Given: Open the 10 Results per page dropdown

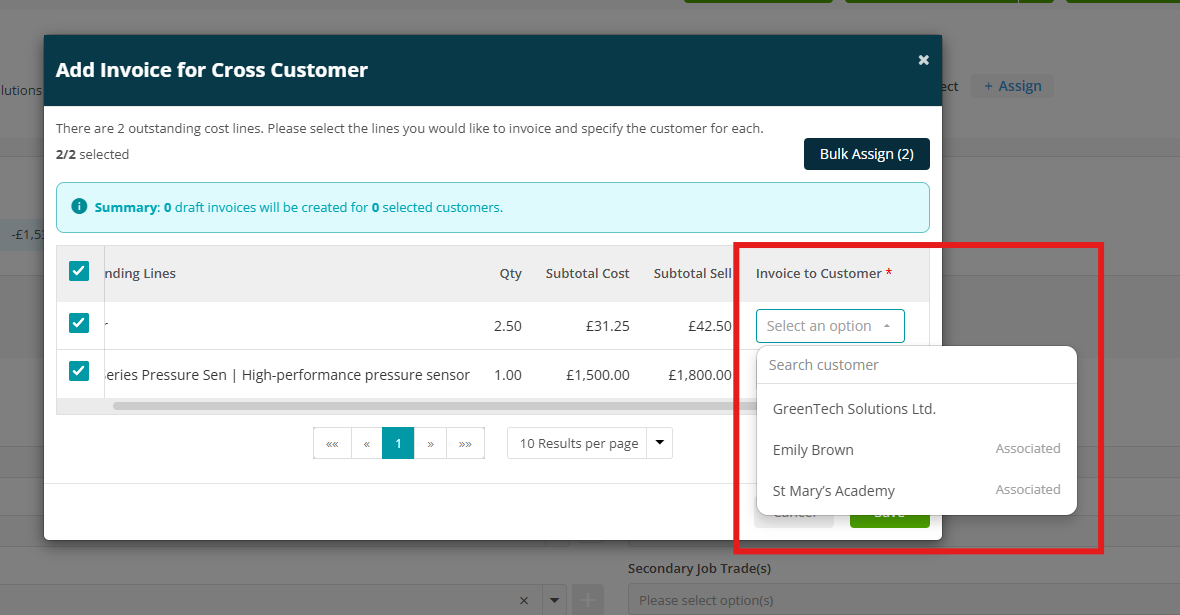Looking at the screenshot, I should point(589,443).
